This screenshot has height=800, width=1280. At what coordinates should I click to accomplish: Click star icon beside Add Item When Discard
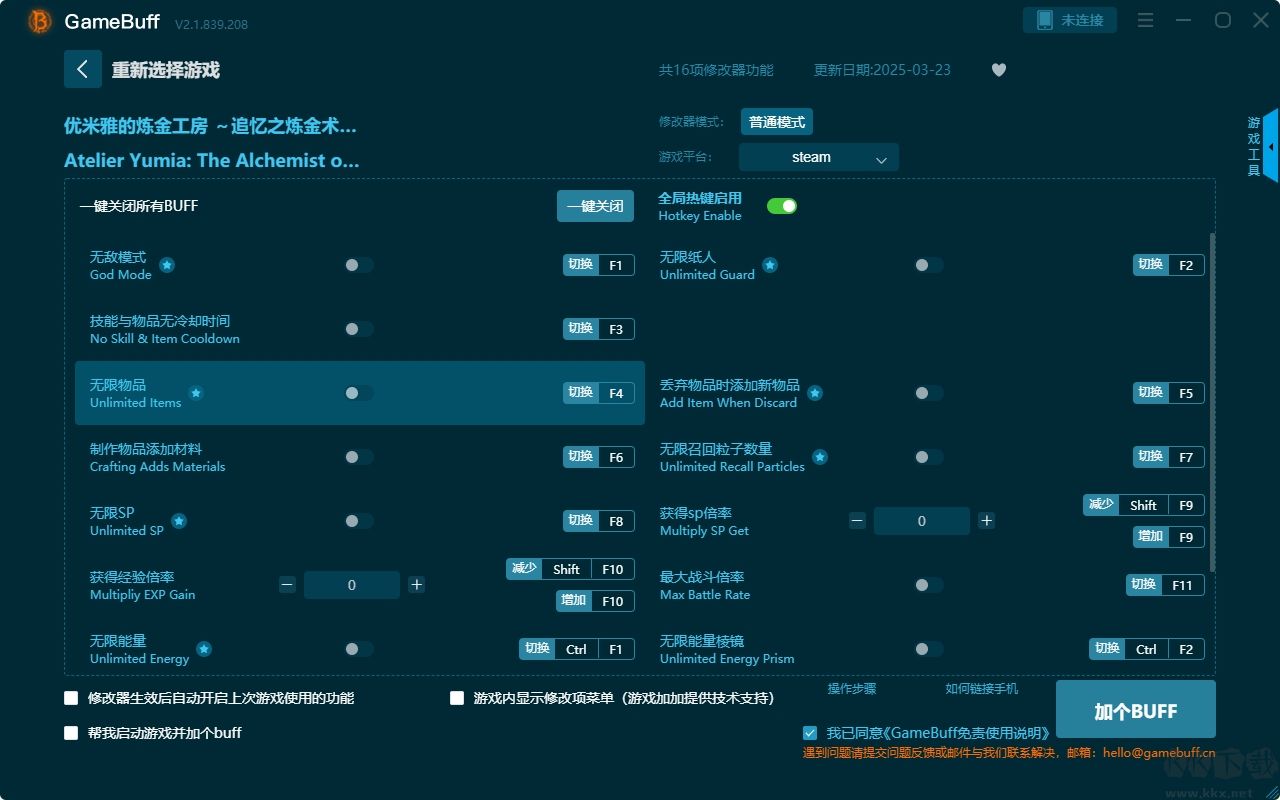pyautogui.click(x=815, y=393)
